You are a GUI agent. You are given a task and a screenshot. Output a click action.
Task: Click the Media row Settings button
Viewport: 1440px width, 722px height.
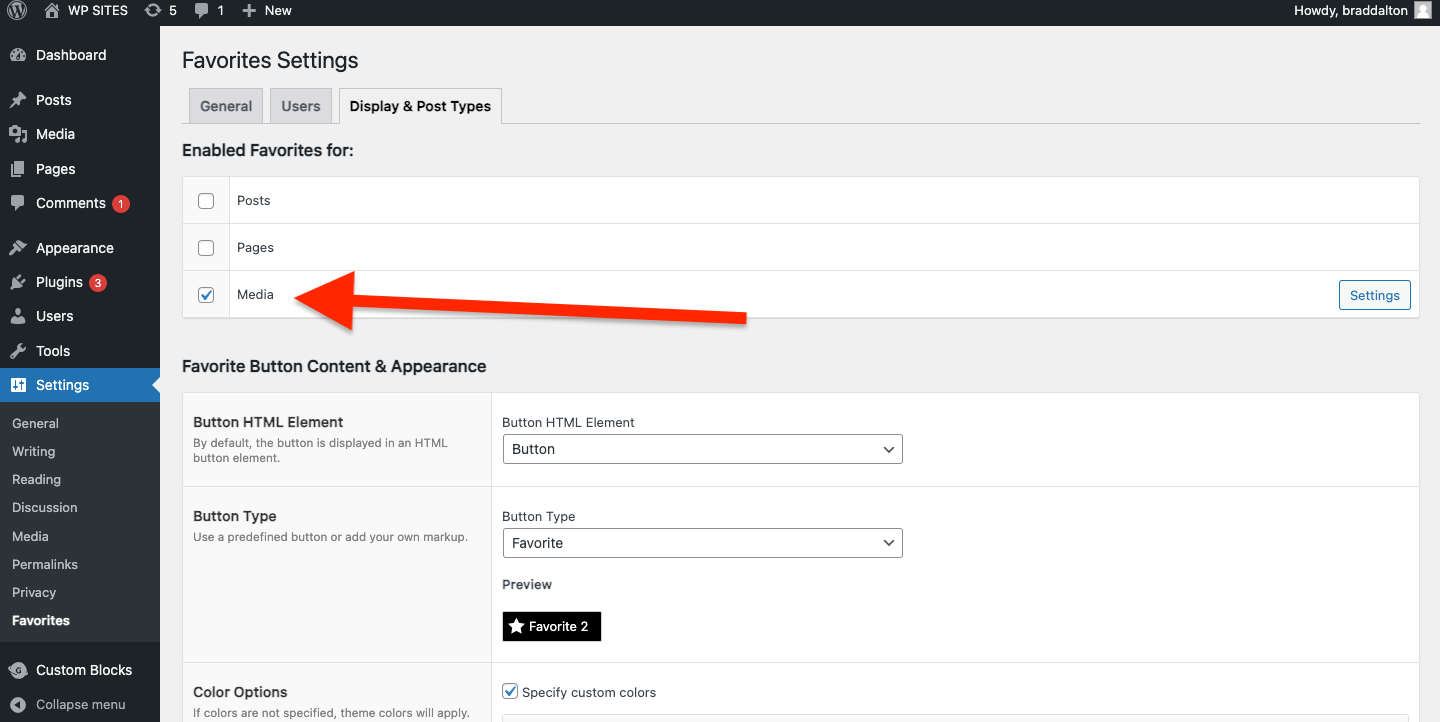1374,295
